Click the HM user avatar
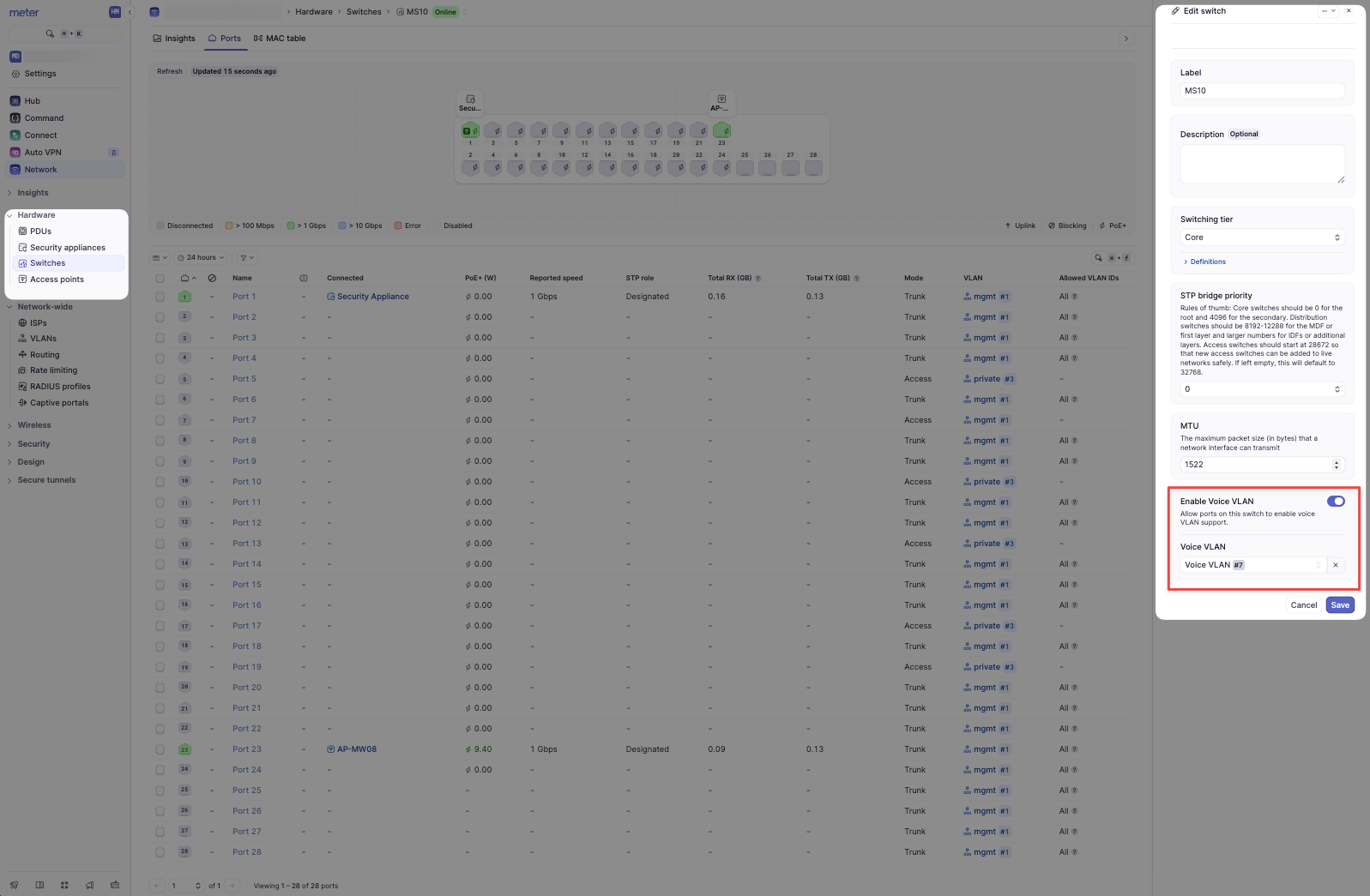This screenshot has height=896, width=1370. pos(115,12)
